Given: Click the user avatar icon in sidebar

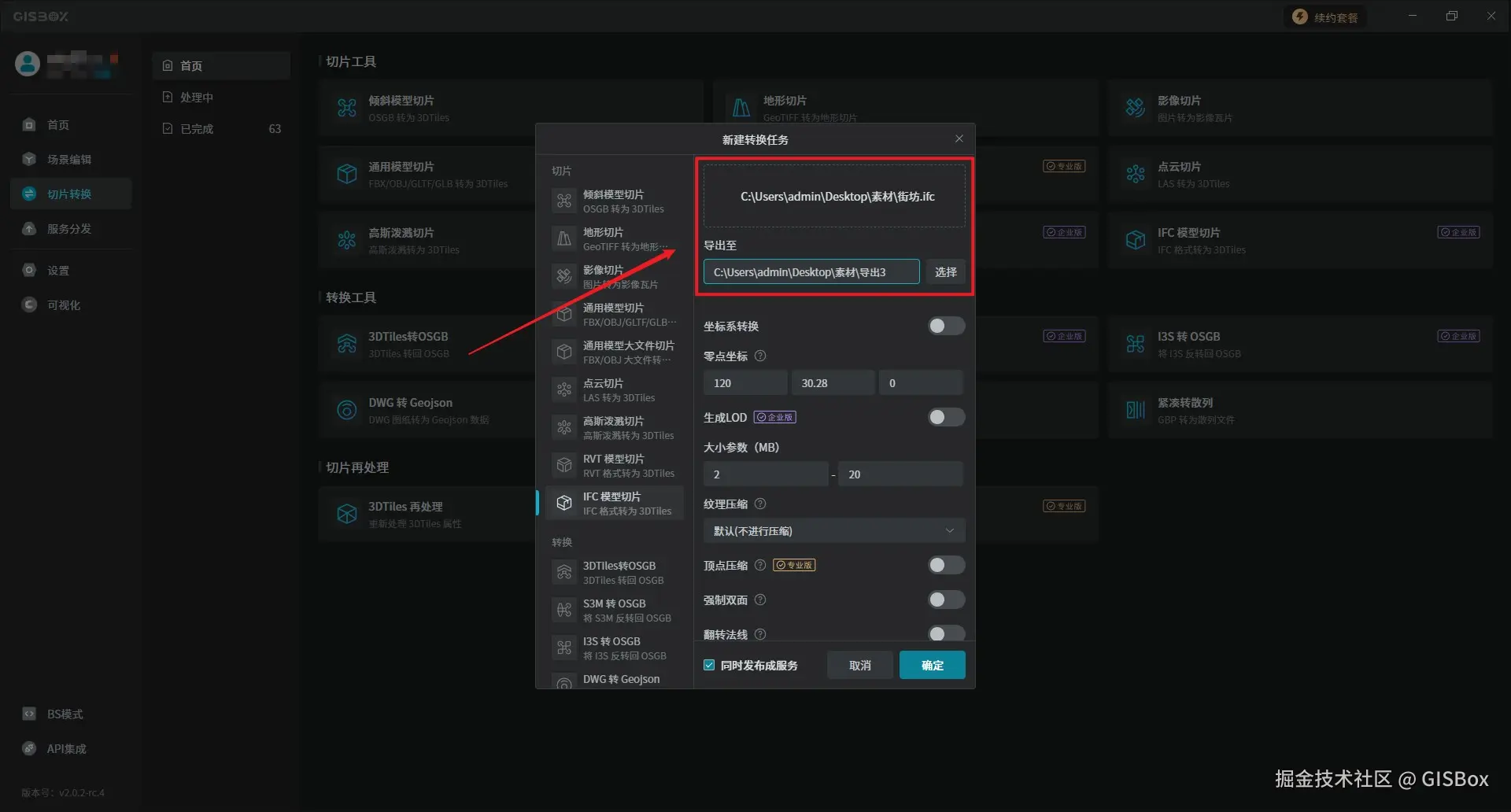Looking at the screenshot, I should pyautogui.click(x=28, y=64).
